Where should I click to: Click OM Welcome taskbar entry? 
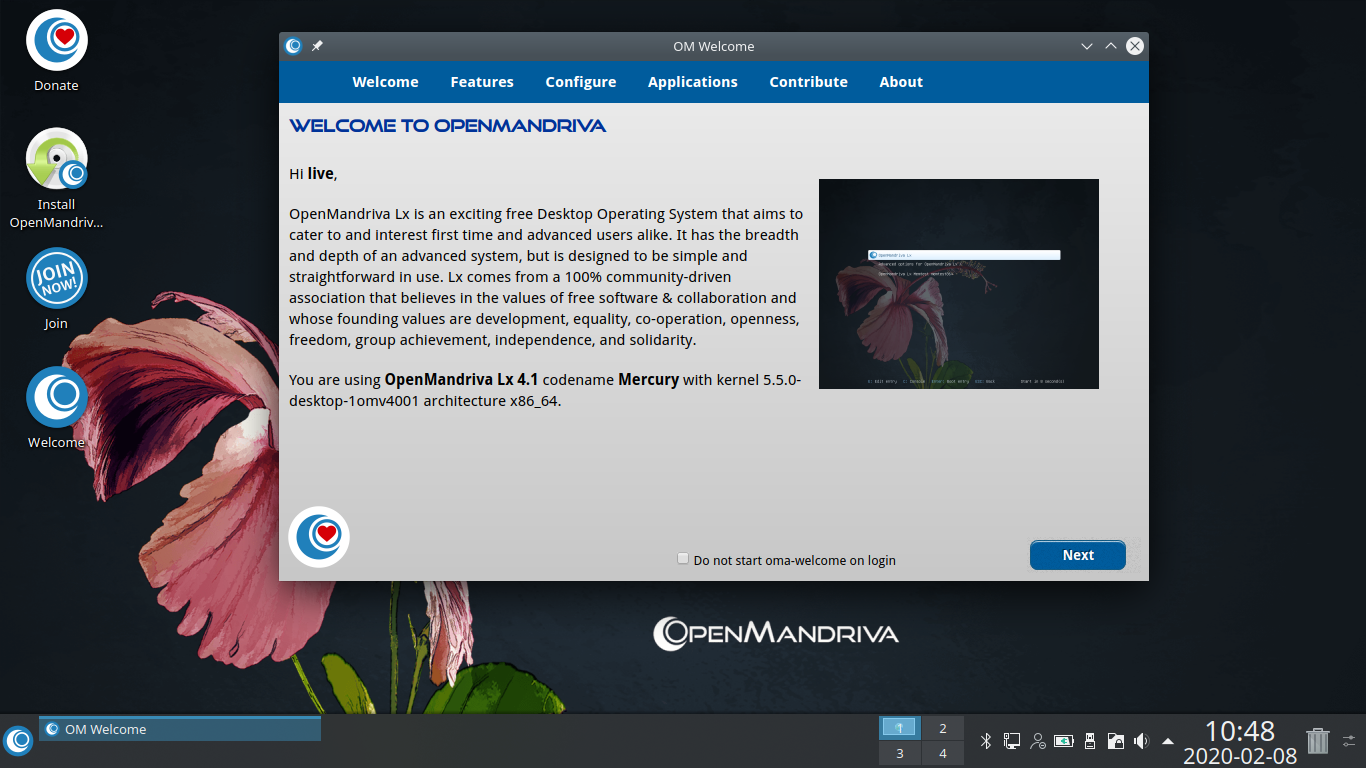click(180, 729)
